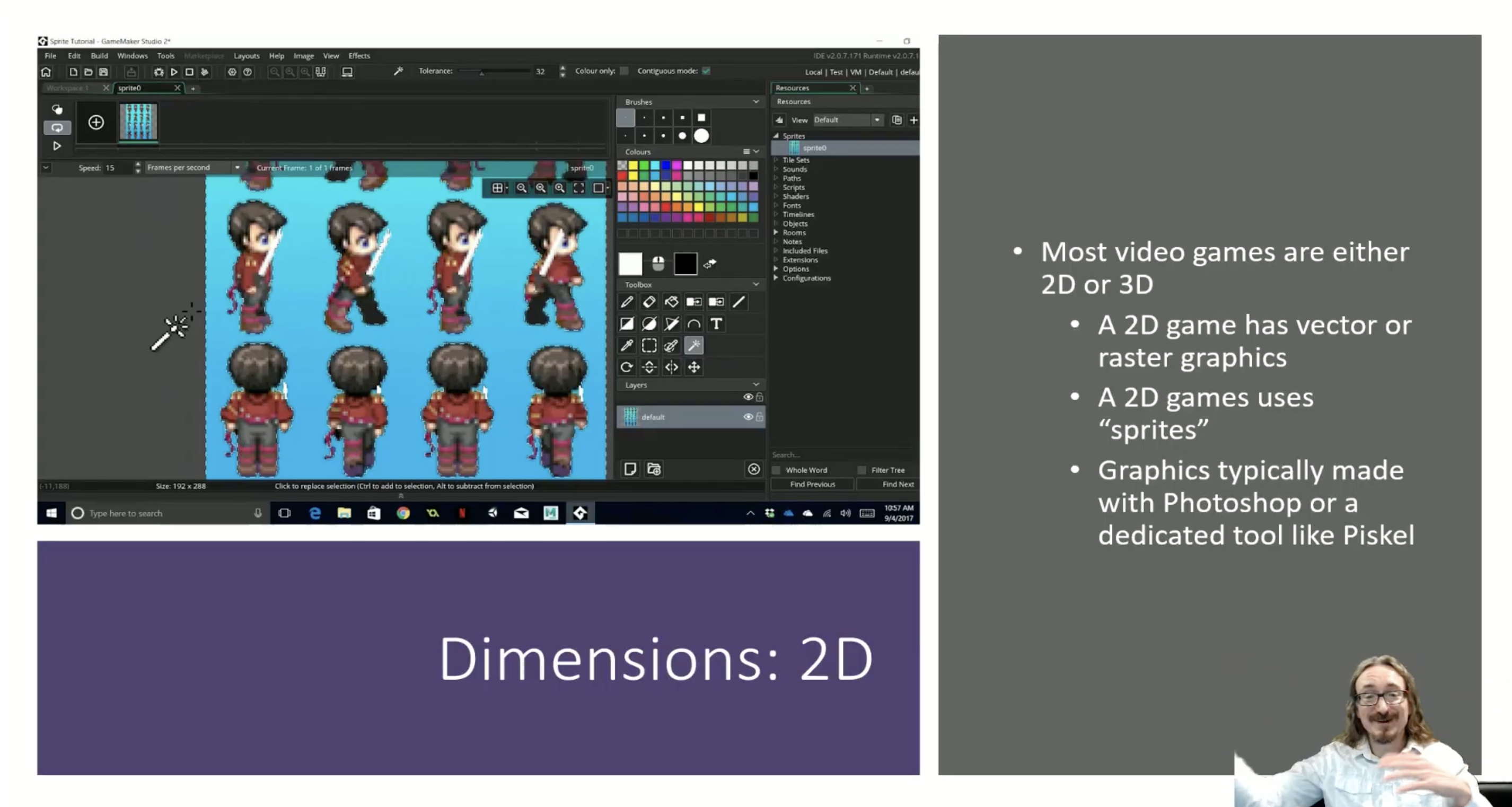
Task: Select the Mirror horizontally tool
Action: pos(672,367)
